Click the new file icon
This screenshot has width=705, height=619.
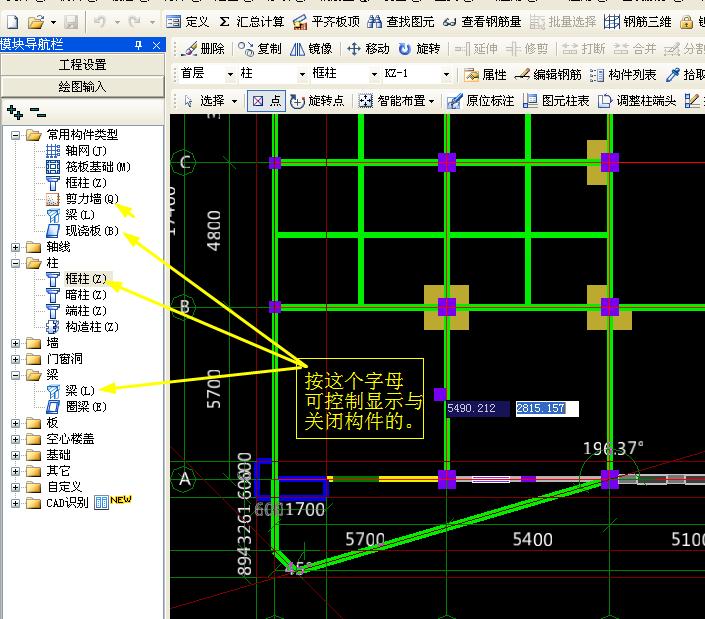(x=13, y=22)
